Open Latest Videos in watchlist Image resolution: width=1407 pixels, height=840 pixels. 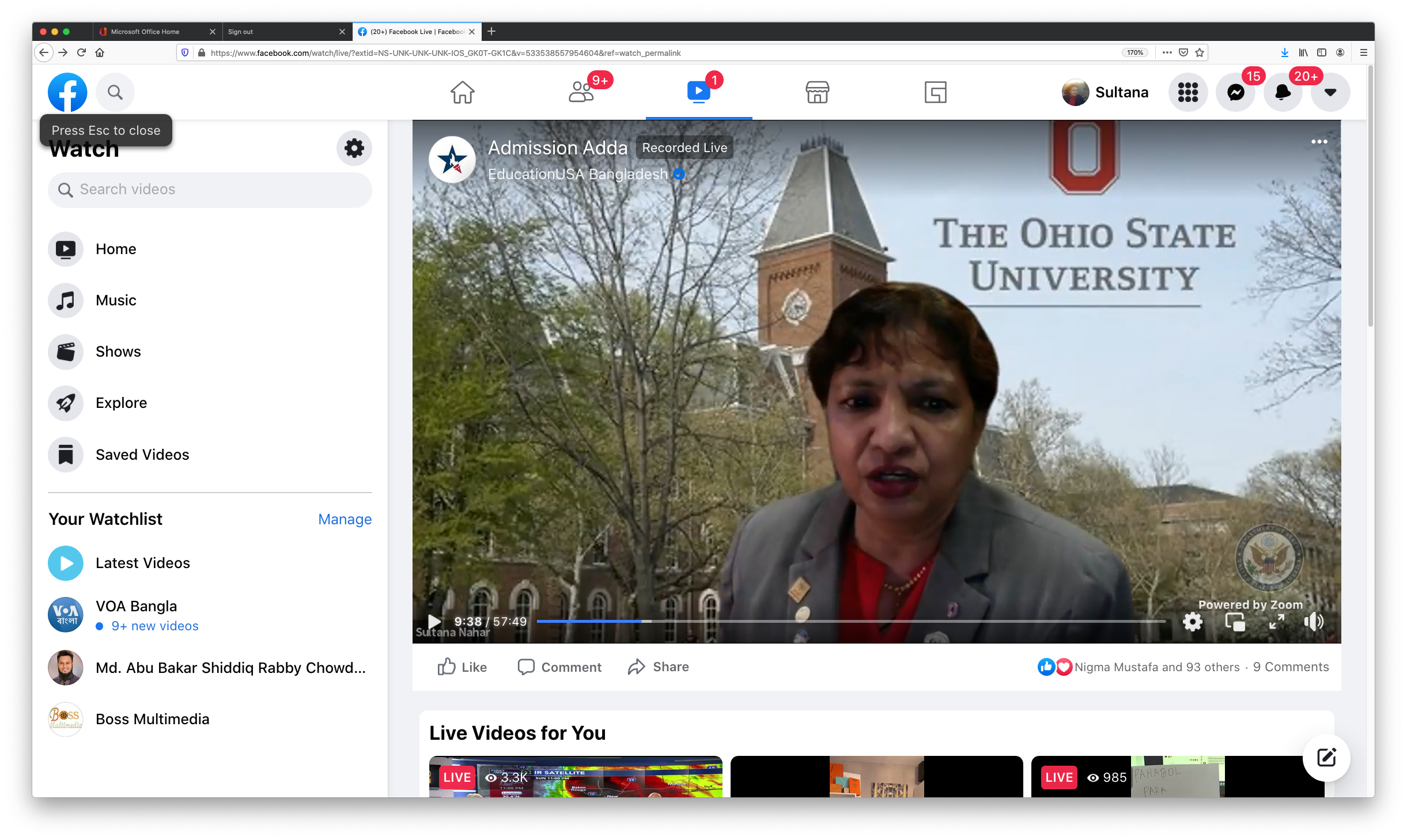(210, 563)
